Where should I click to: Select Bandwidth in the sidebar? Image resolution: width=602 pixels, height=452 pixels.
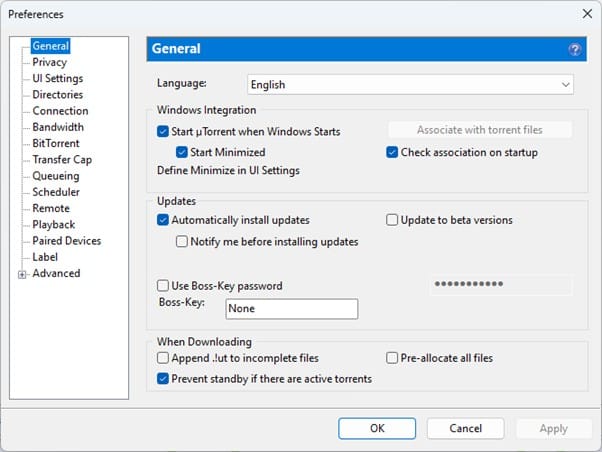(x=58, y=127)
